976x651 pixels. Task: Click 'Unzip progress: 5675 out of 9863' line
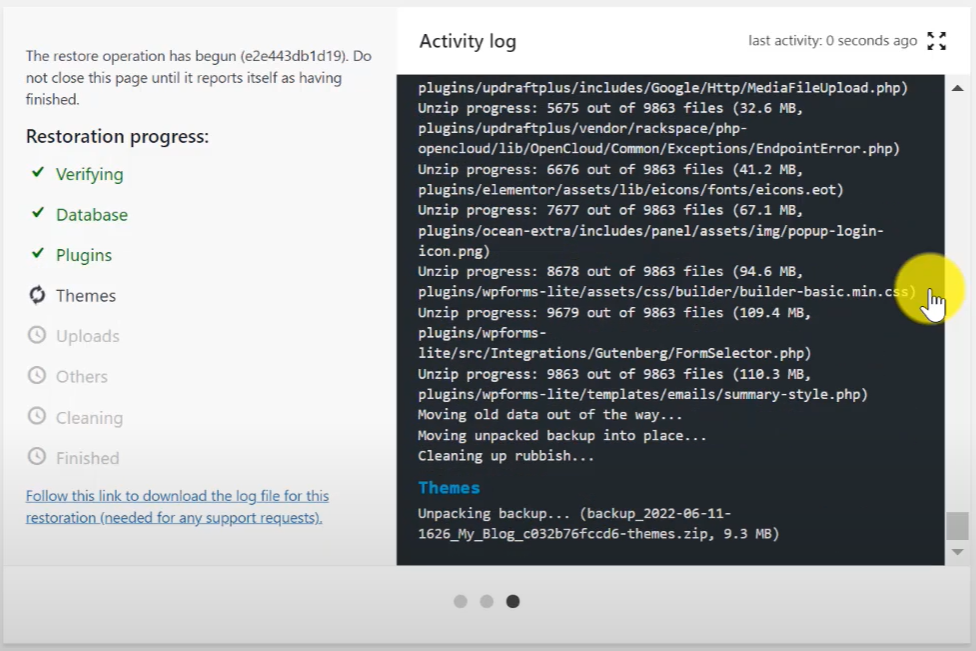click(x=611, y=108)
